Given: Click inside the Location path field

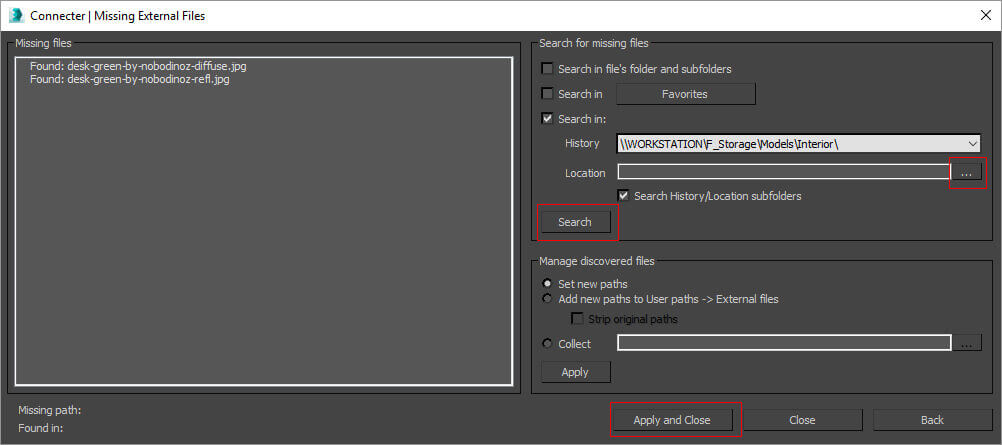Looking at the screenshot, I should (784, 172).
